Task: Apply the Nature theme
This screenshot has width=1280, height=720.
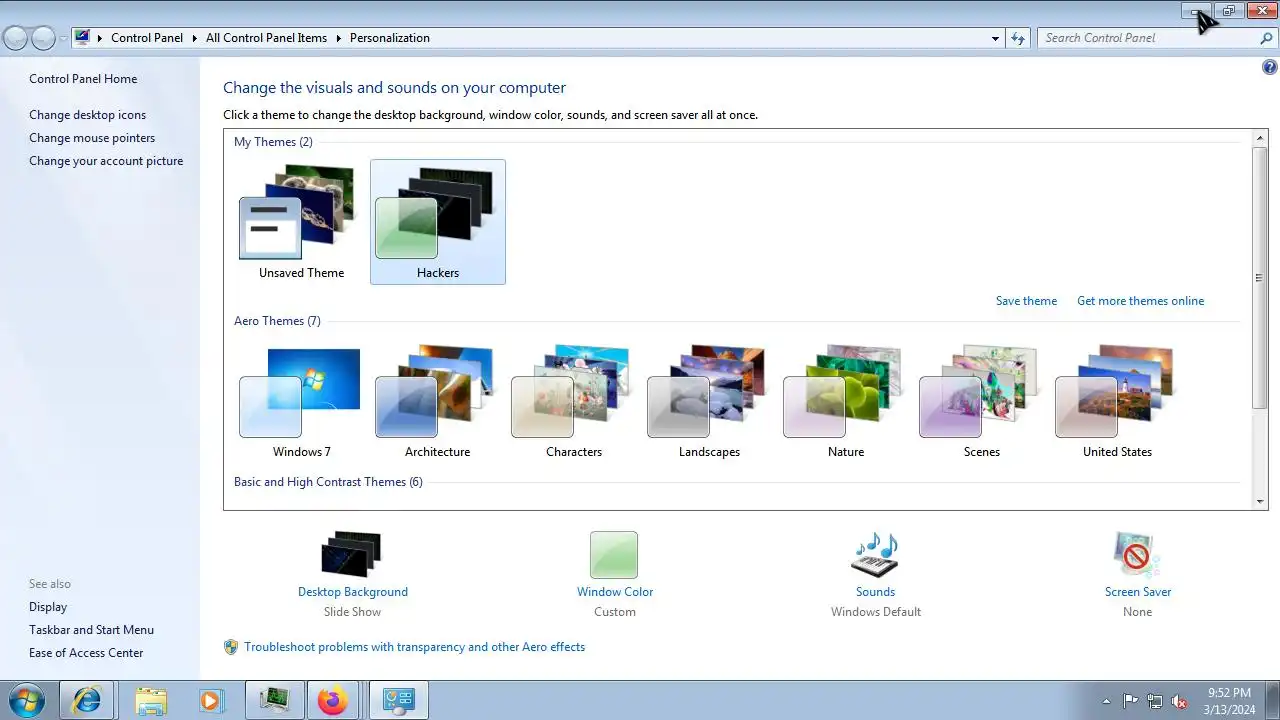Action: coord(845,400)
